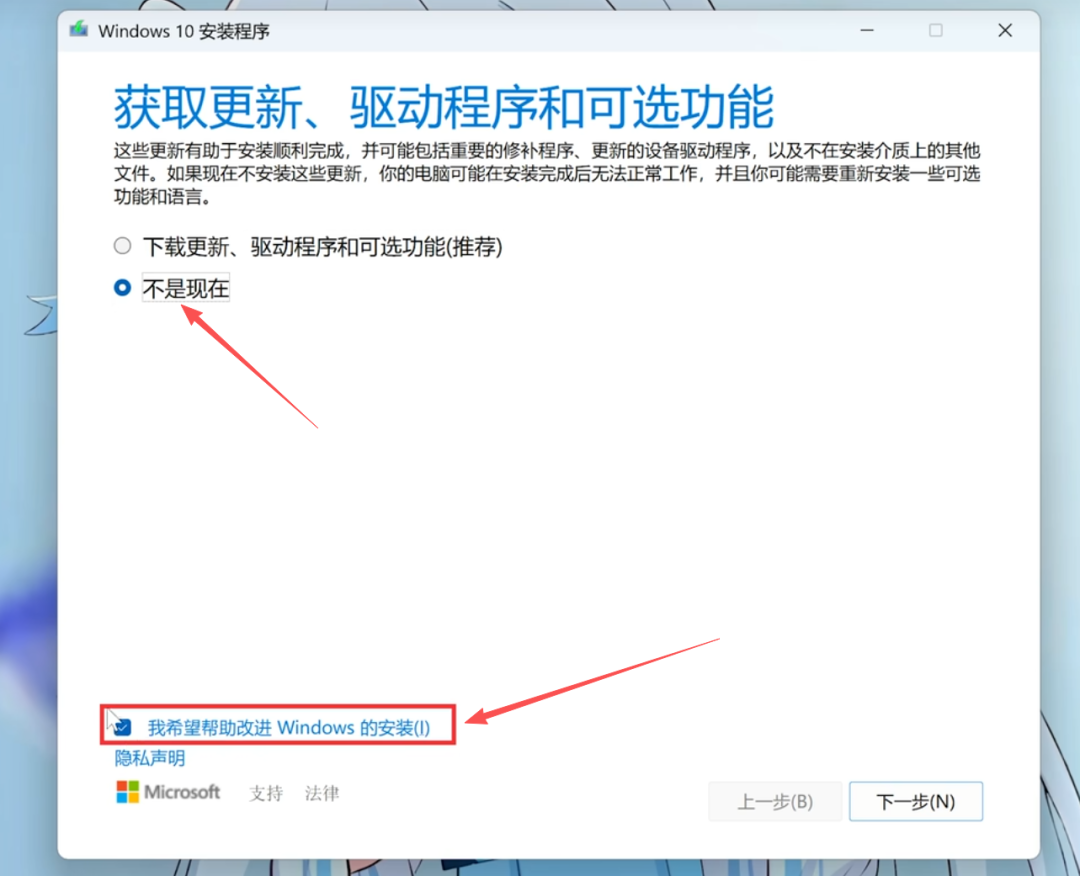Click the Windows 10 安装程序 title text
This screenshot has height=876, width=1080.
184,31
